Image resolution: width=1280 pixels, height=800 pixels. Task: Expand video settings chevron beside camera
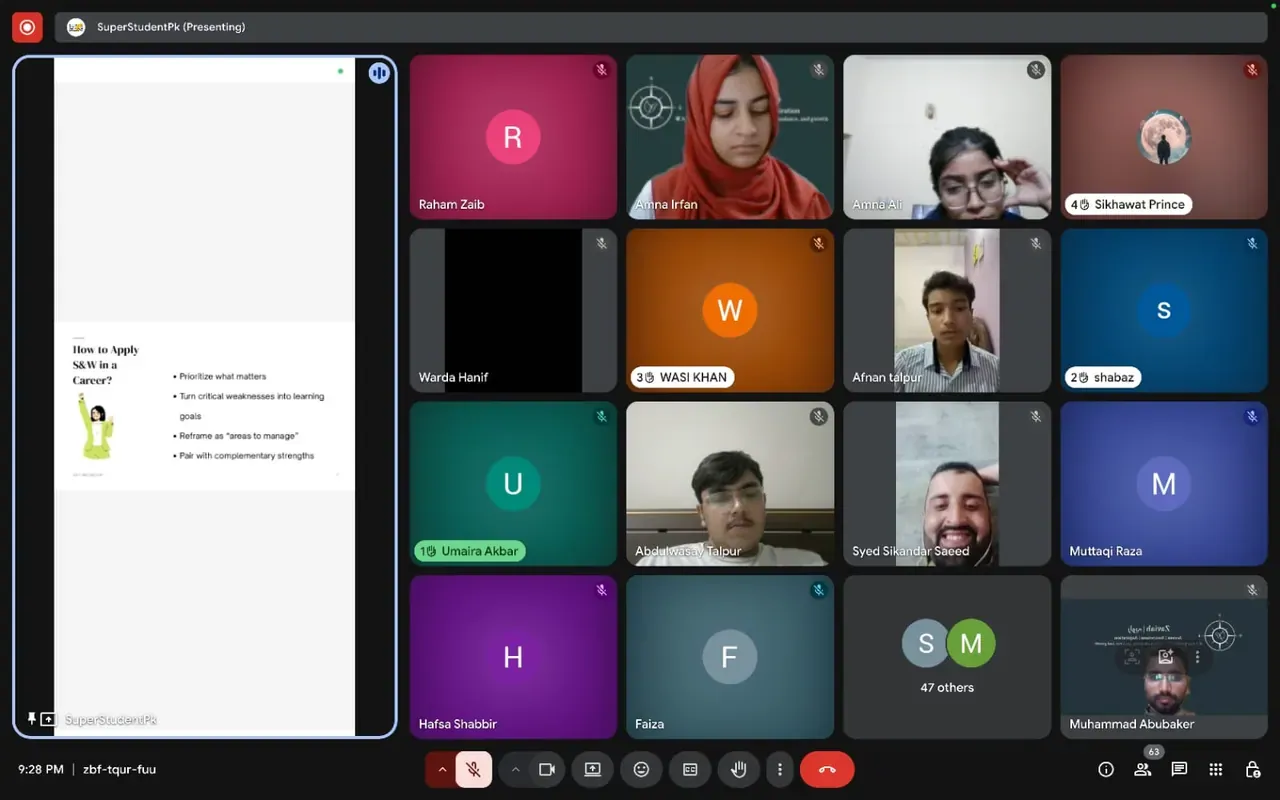click(x=515, y=769)
